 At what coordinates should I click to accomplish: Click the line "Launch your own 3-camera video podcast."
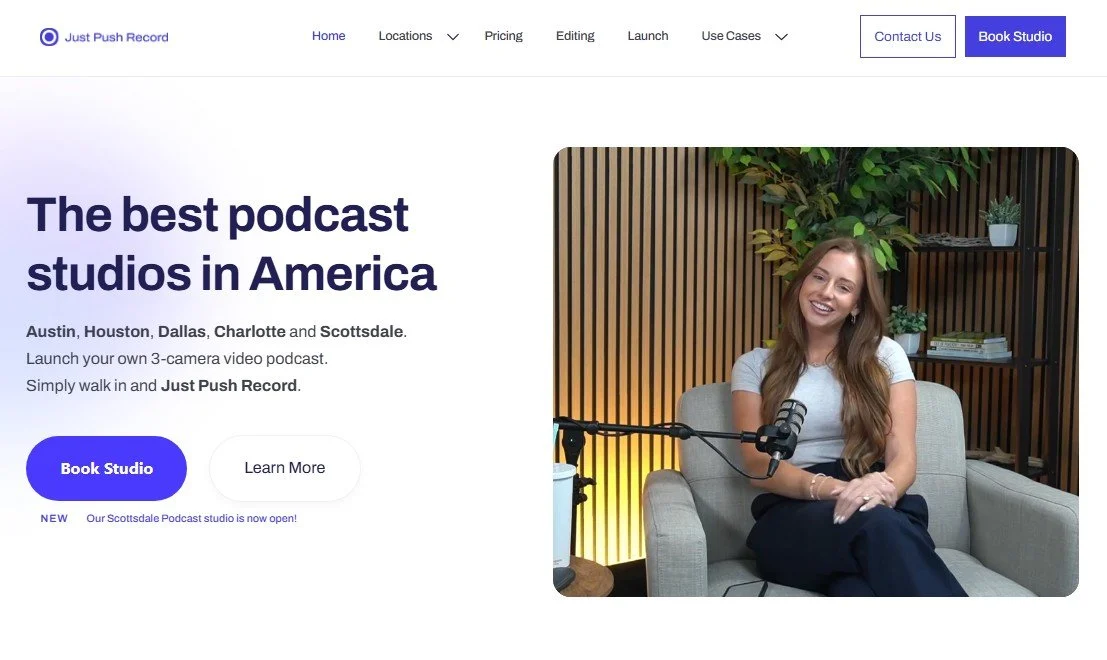[177, 359]
